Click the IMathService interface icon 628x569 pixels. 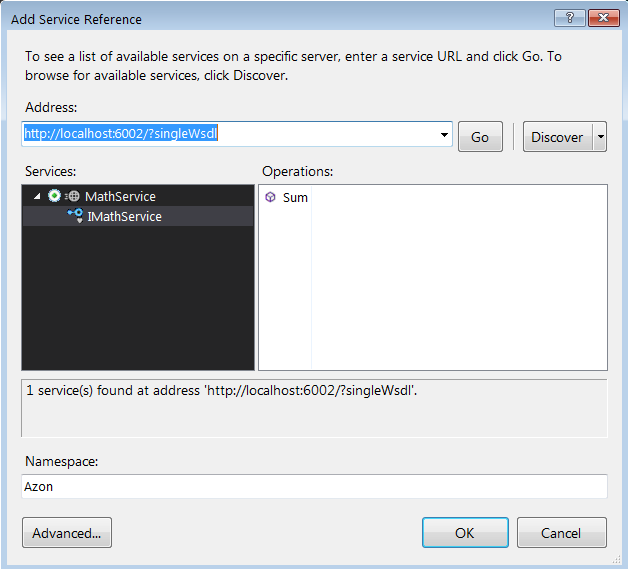point(75,216)
